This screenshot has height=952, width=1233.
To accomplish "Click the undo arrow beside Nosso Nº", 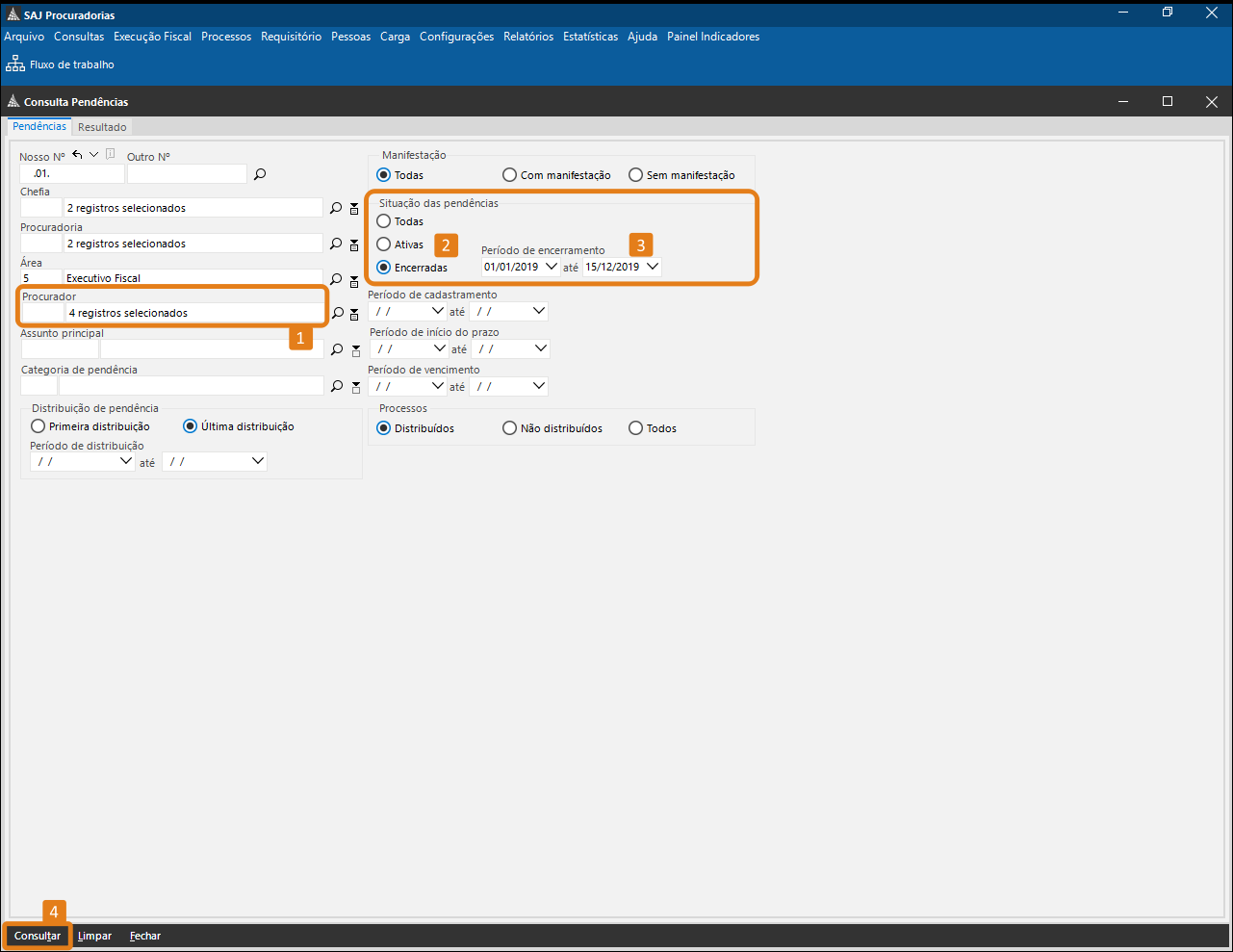I will [77, 155].
